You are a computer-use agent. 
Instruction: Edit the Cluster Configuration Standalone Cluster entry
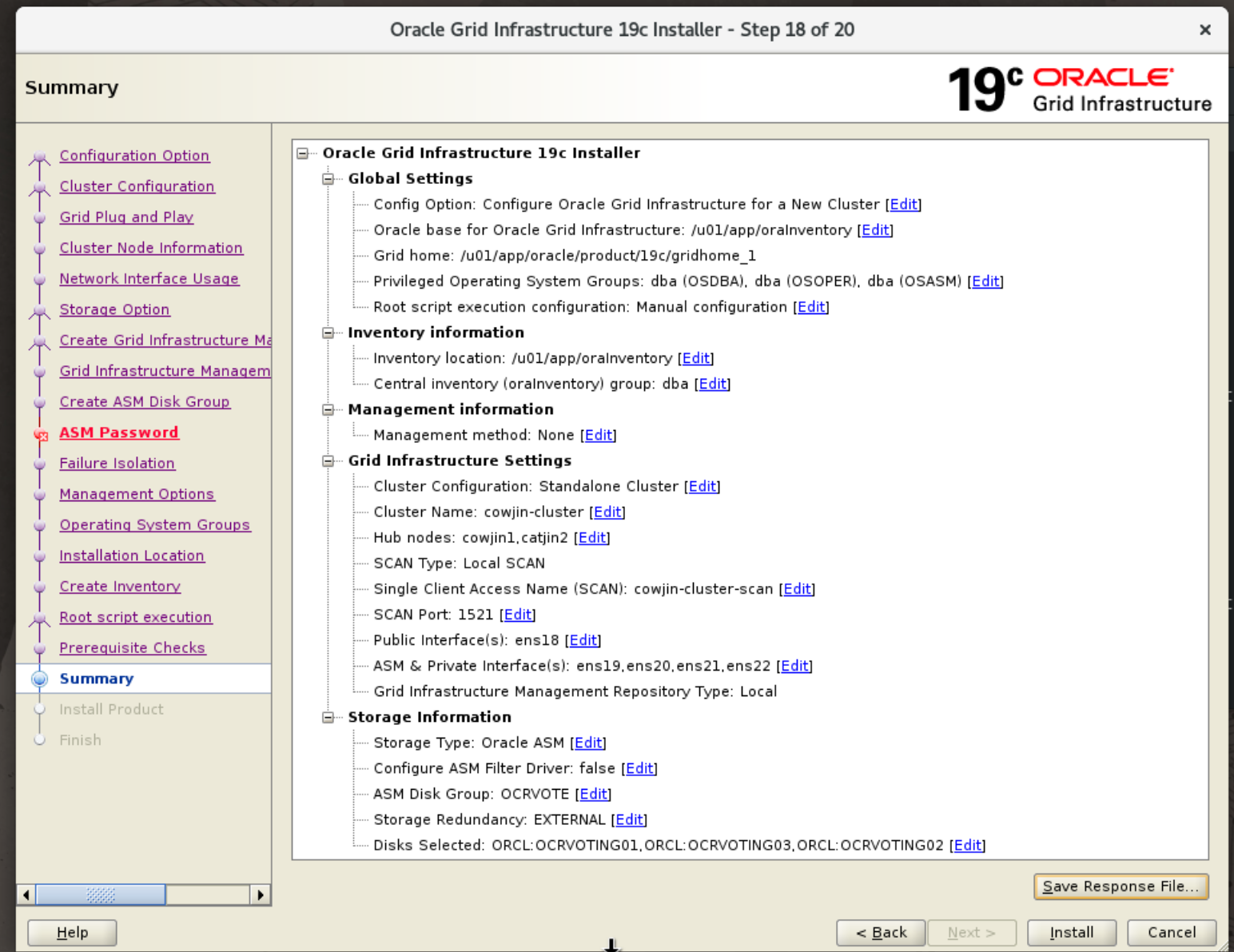[703, 486]
